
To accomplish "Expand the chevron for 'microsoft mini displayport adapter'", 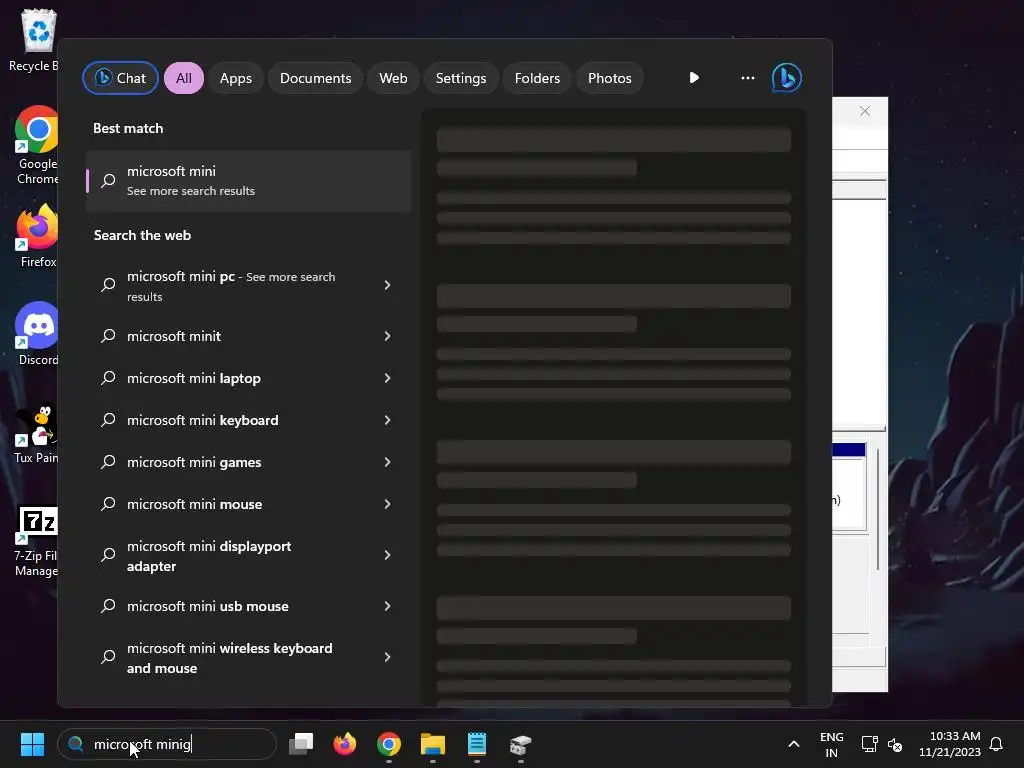I will point(387,555).
